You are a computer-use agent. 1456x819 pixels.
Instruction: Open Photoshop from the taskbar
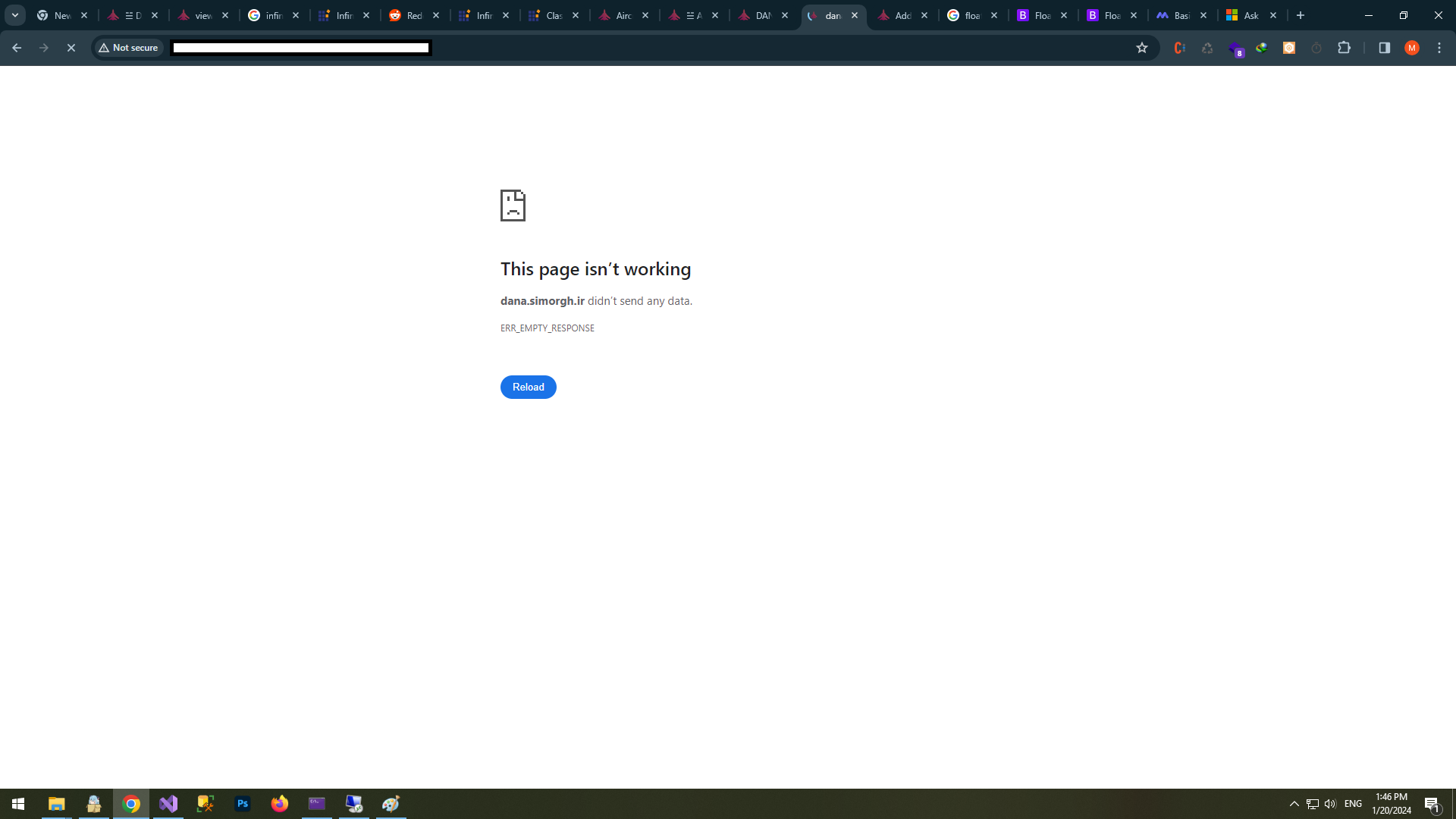243,804
